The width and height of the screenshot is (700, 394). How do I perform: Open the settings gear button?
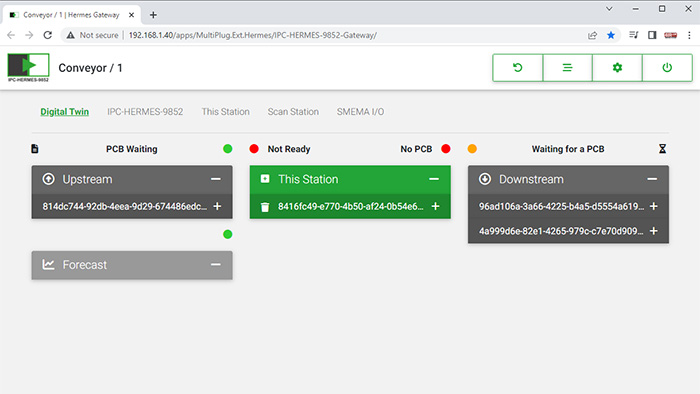[x=617, y=68]
